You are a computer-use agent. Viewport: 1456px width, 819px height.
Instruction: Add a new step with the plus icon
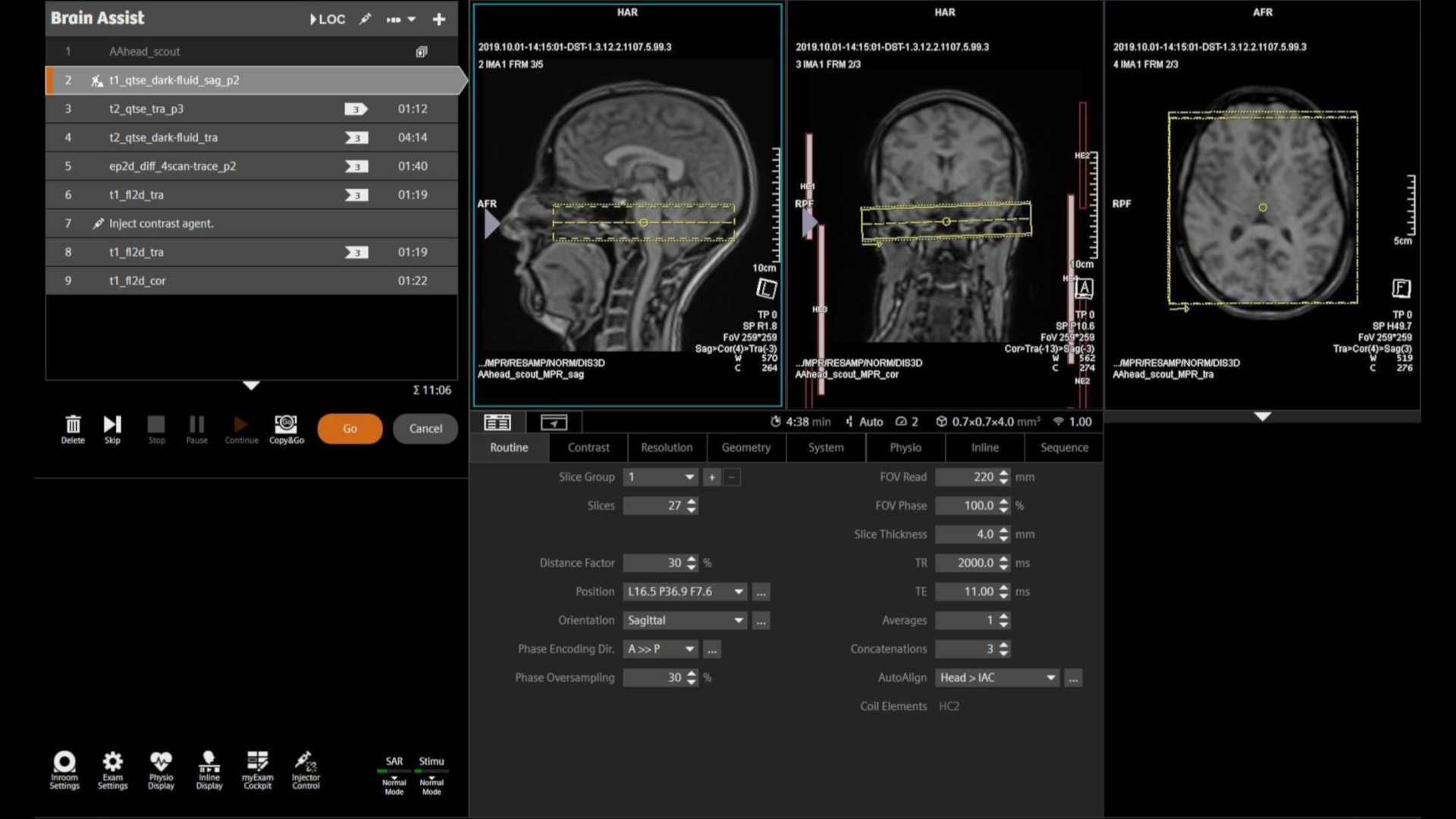[x=438, y=19]
